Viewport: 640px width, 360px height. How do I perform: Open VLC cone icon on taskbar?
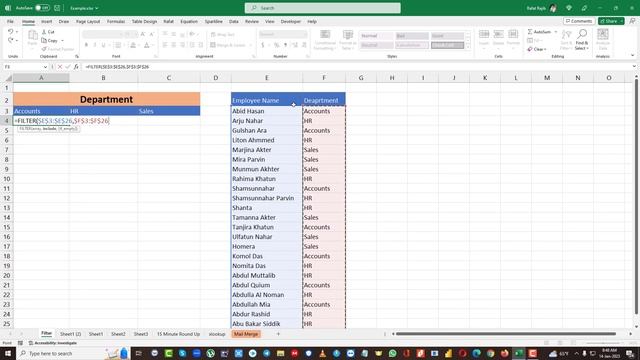pos(322,353)
